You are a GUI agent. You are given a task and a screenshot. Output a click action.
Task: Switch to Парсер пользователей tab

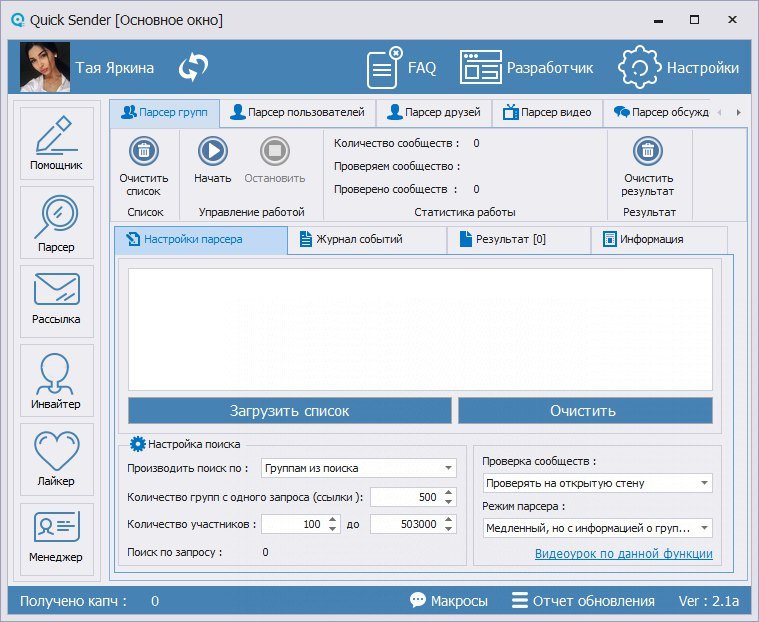point(299,112)
